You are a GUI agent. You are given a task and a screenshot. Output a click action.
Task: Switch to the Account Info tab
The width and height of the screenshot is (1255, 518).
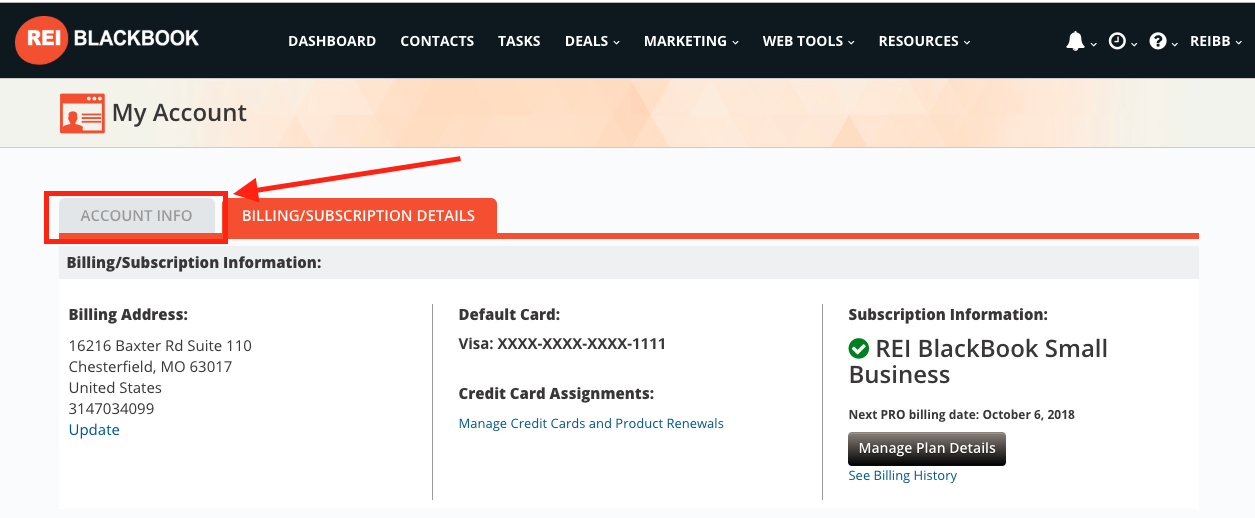[x=137, y=216]
